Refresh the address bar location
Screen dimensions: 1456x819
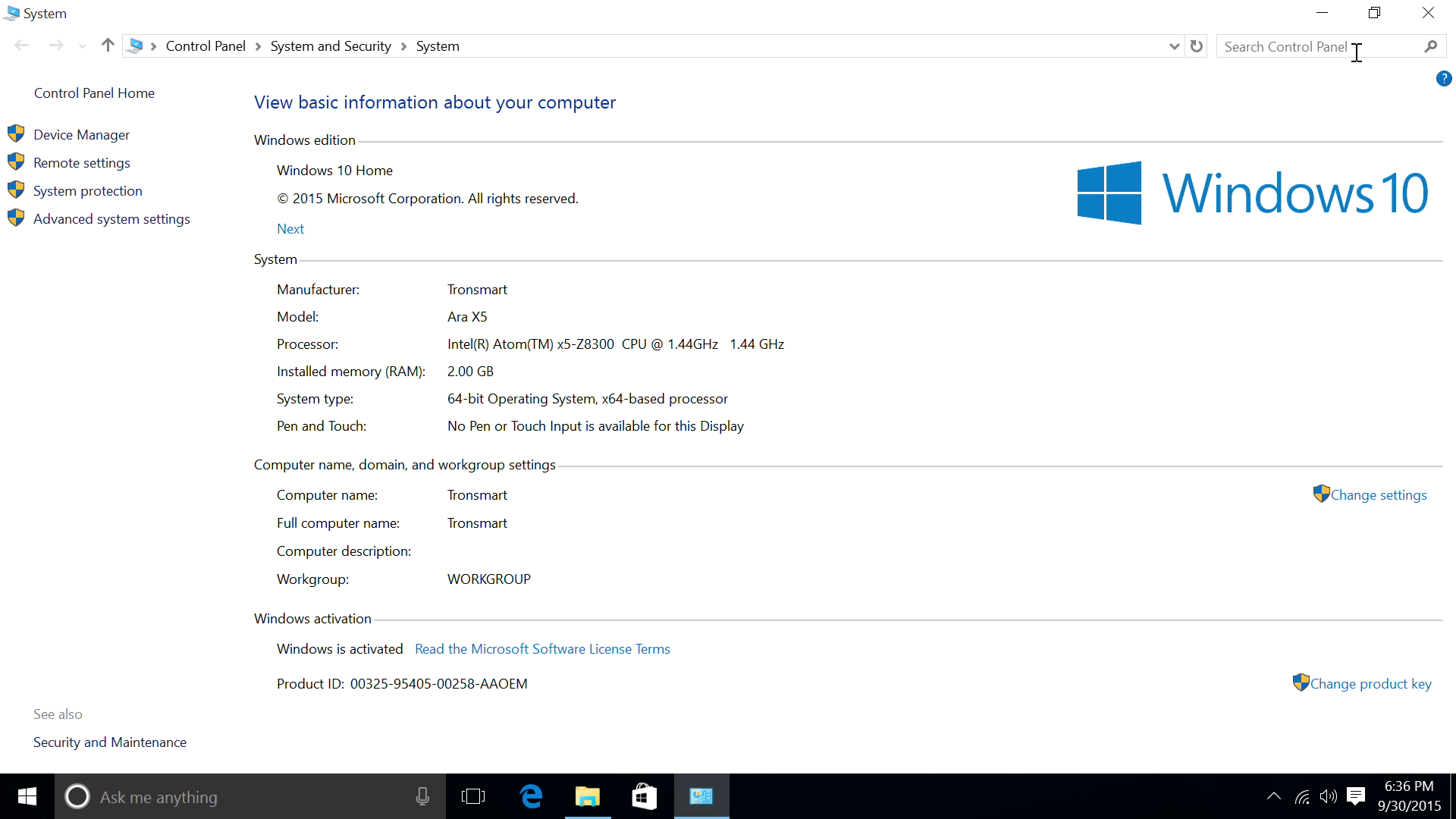coord(1197,46)
